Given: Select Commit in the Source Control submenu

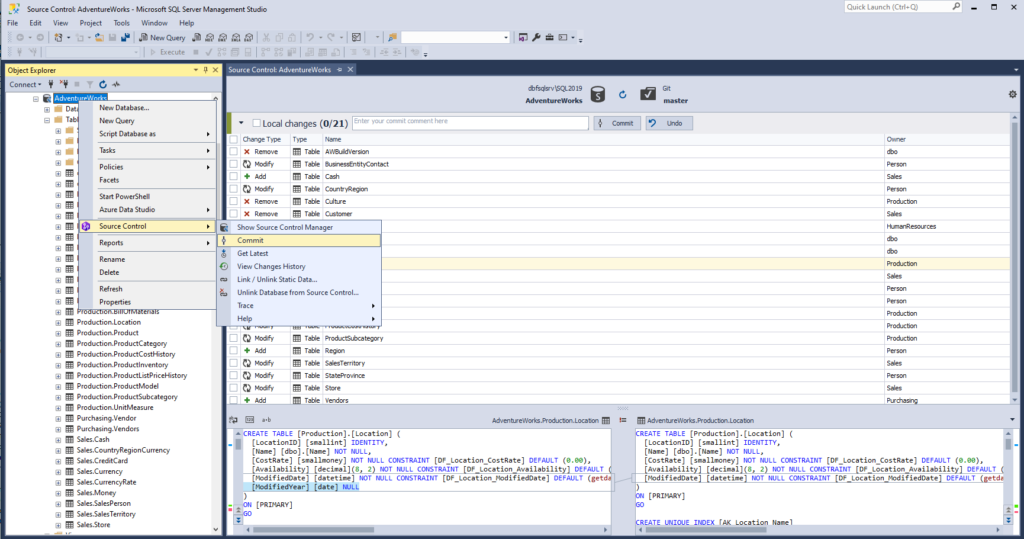Looking at the screenshot, I should coord(299,240).
